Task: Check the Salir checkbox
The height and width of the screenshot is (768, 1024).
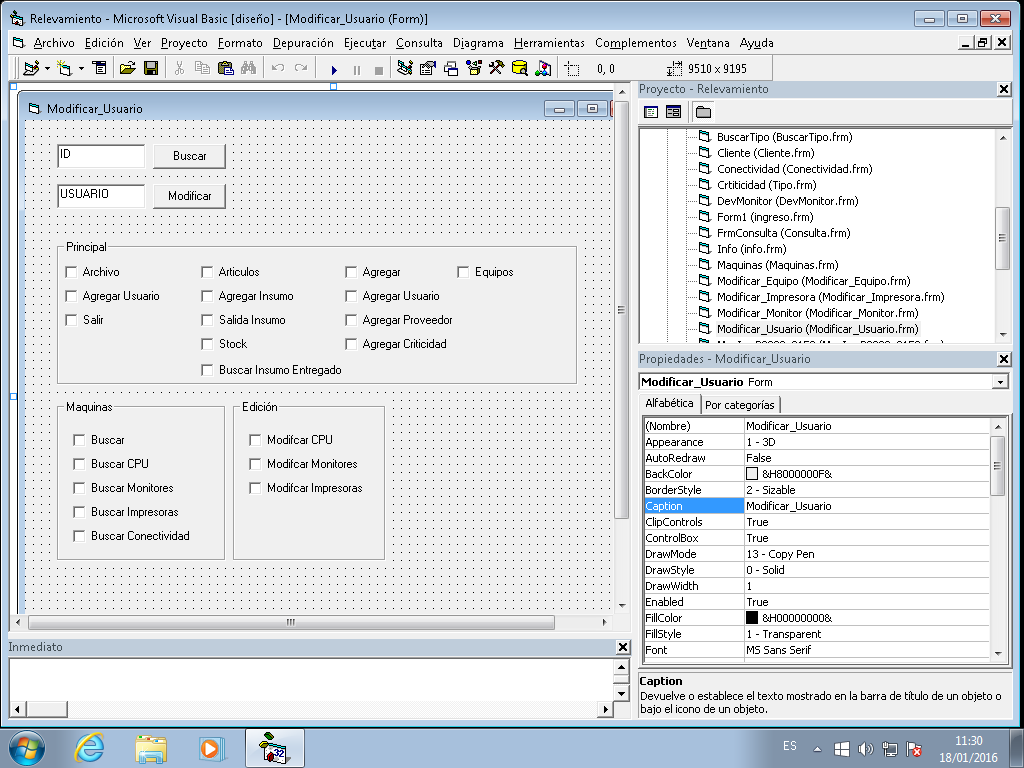Action: pyautogui.click(x=72, y=320)
